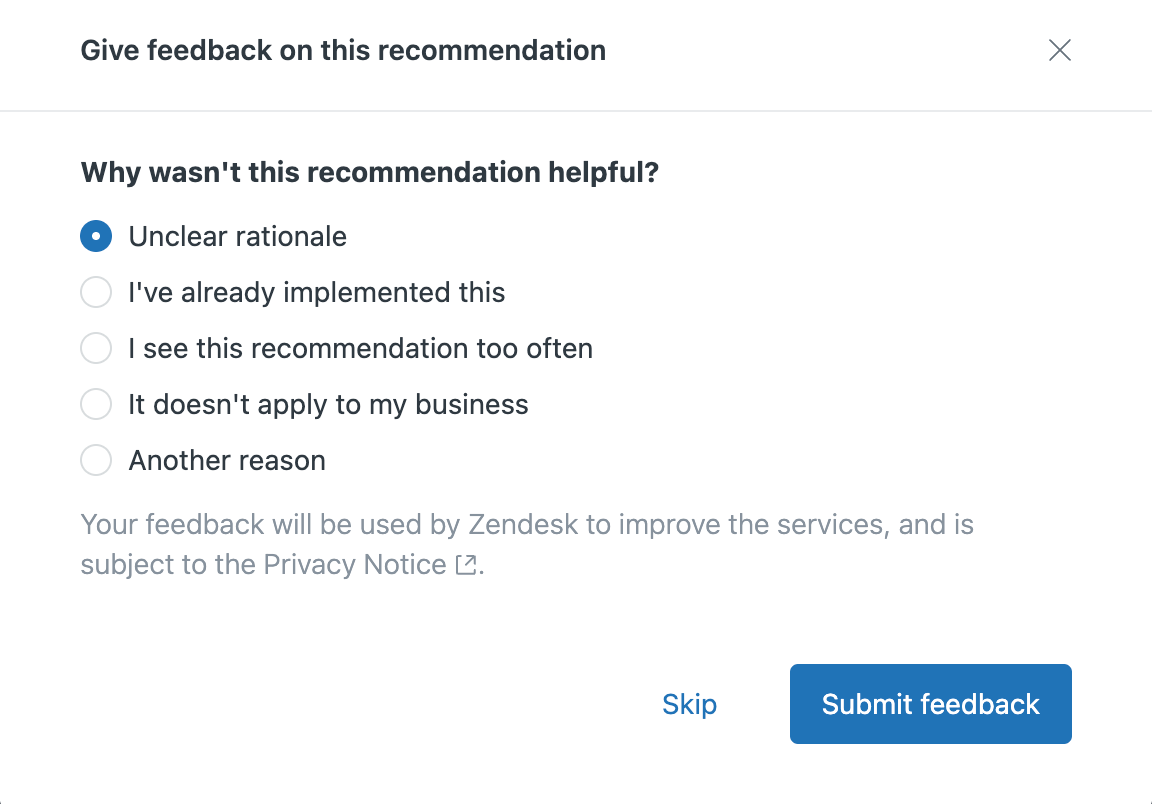1152x804 pixels.
Task: Choose the Another reason radio circle
Action: (x=96, y=460)
